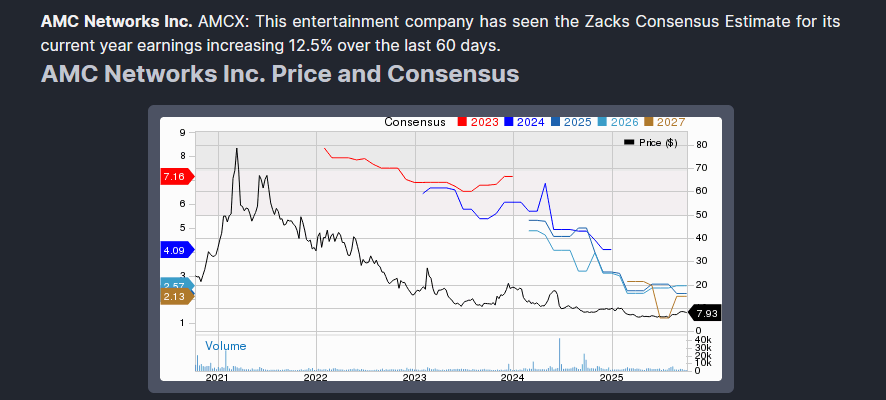The image size is (886, 400).
Task: Click the black 7.93 price flag
Action: coord(706,313)
